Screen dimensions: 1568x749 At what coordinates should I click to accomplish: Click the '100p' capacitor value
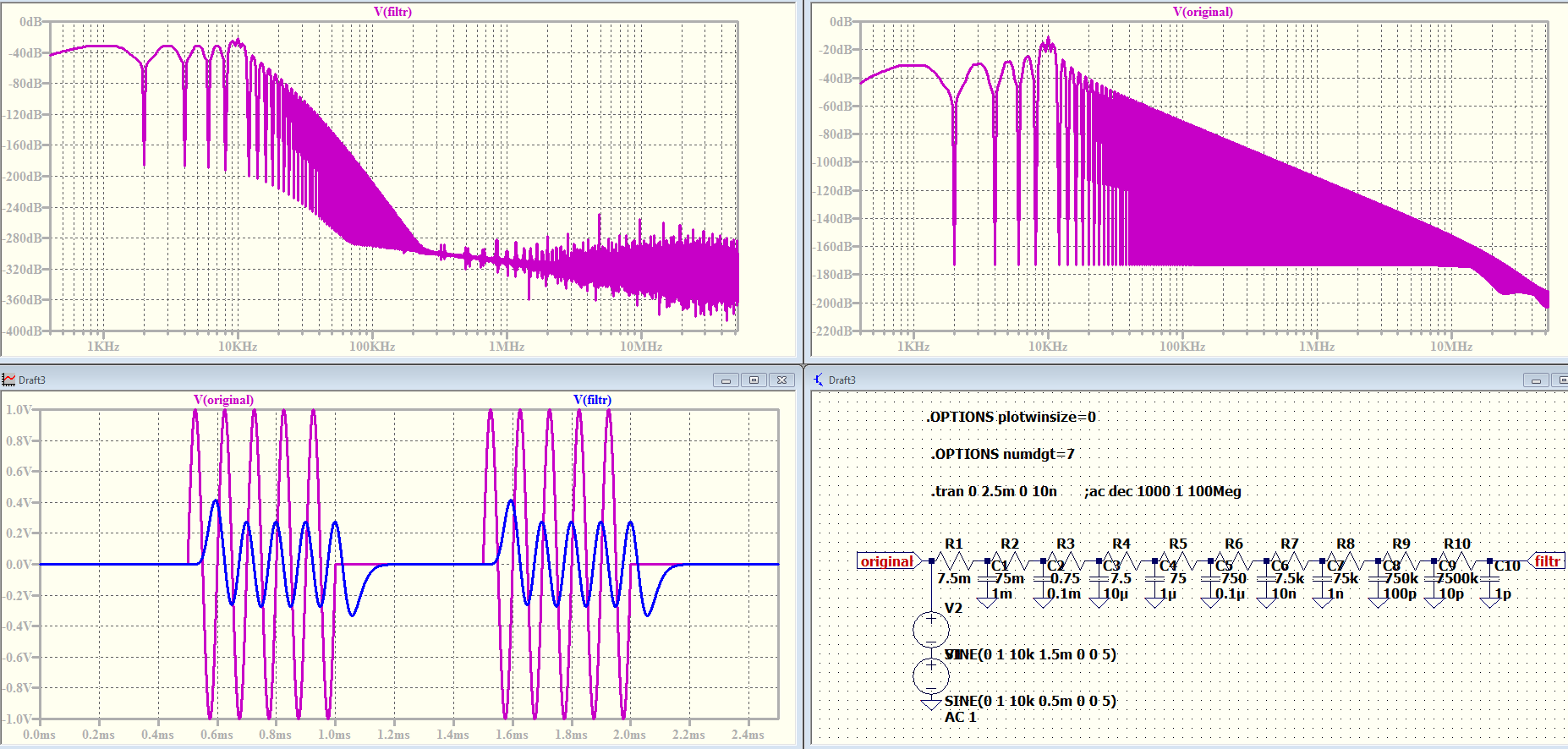[x=1400, y=593]
